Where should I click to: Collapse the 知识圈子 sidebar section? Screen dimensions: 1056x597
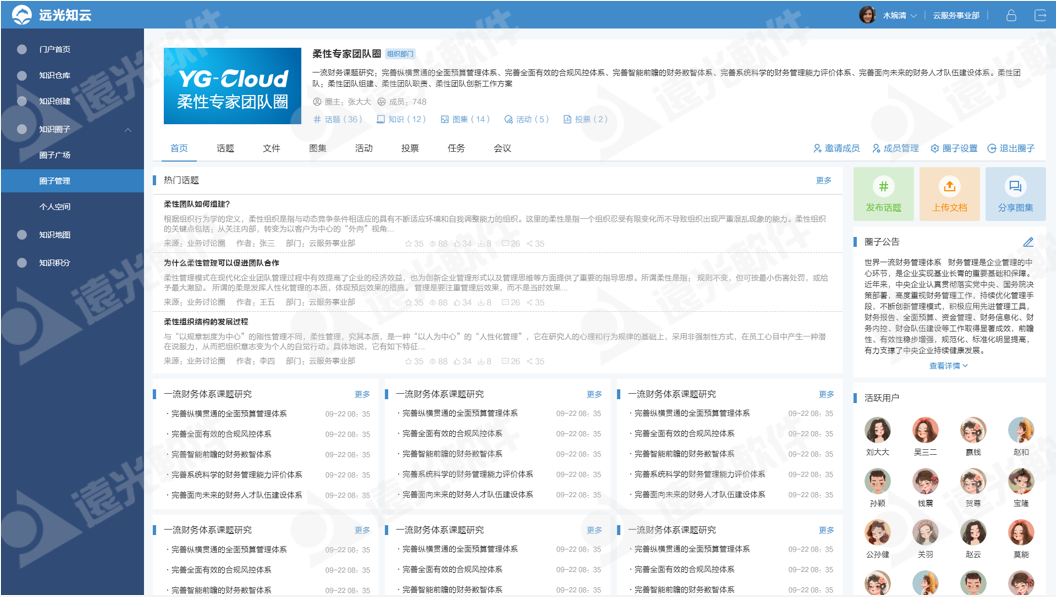pos(128,129)
